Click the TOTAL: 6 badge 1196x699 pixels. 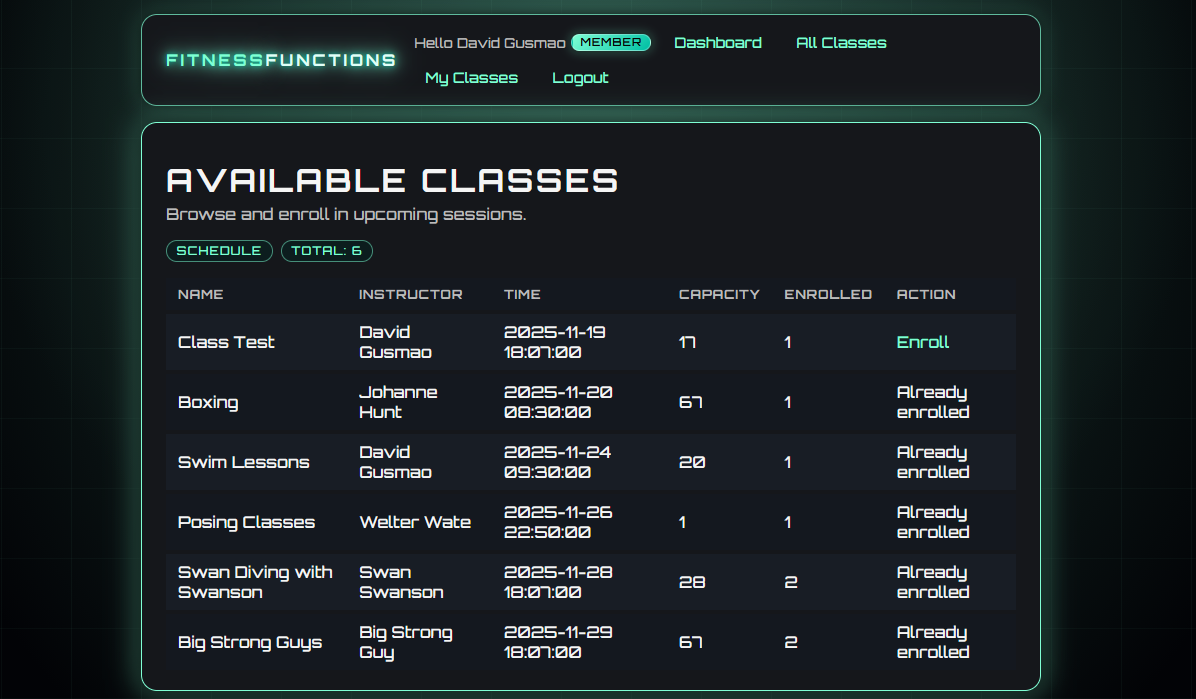[327, 251]
